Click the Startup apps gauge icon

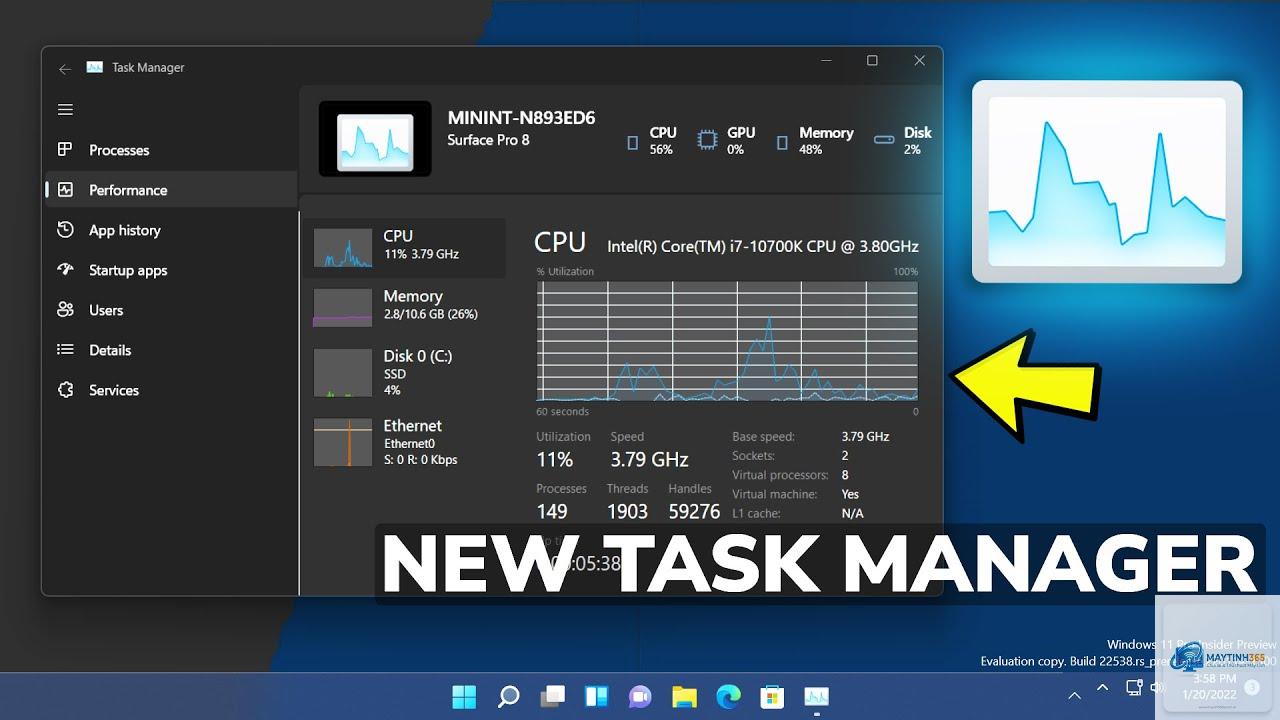65,269
